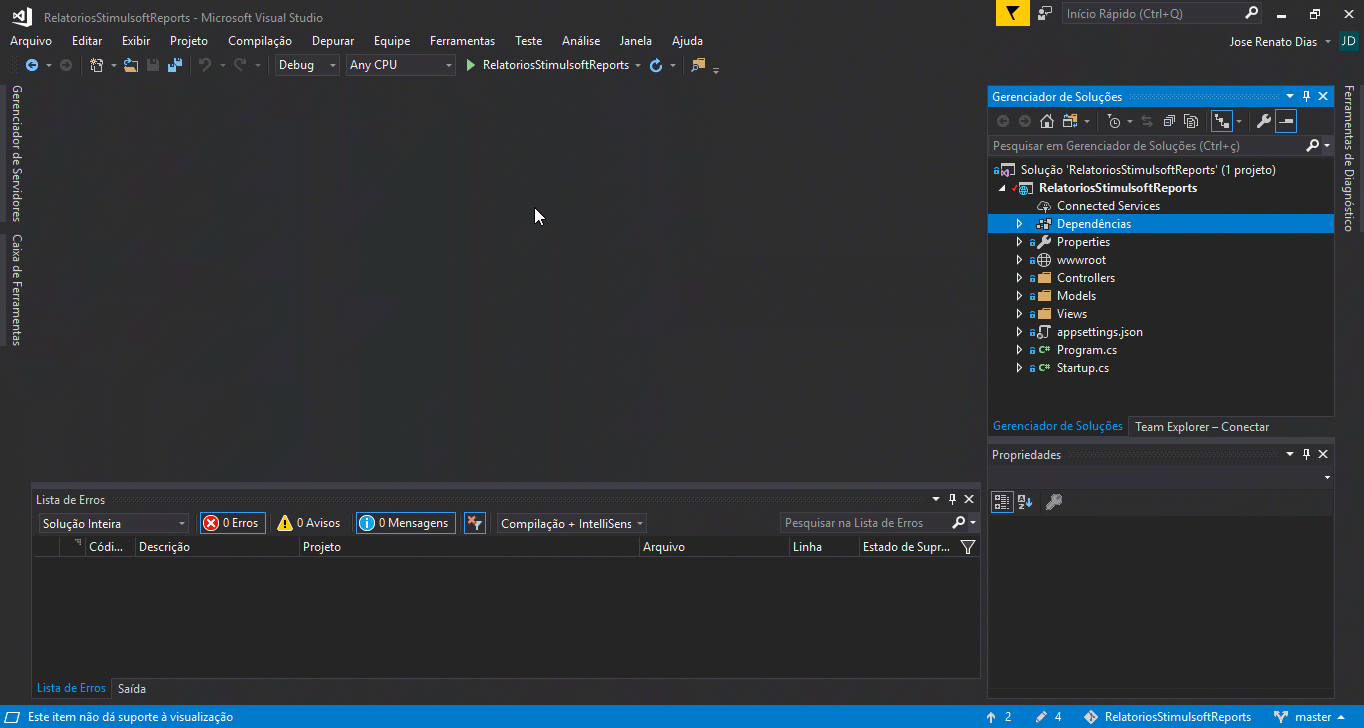1364x728 pixels.
Task: Start debugging RelatoriosStimulsoftReports with the play button
Action: (471, 65)
